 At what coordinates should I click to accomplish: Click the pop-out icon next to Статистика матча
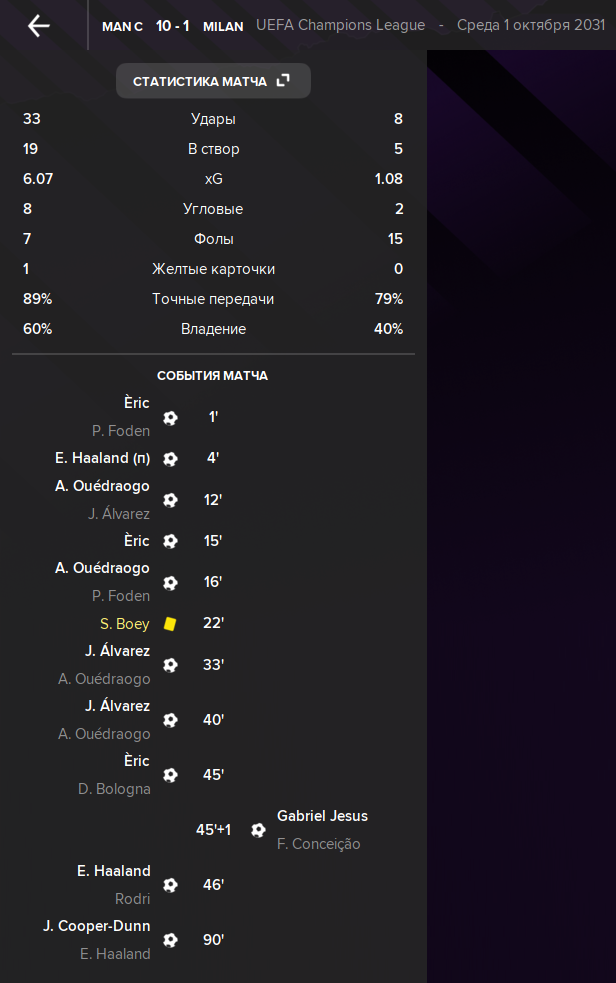(283, 80)
